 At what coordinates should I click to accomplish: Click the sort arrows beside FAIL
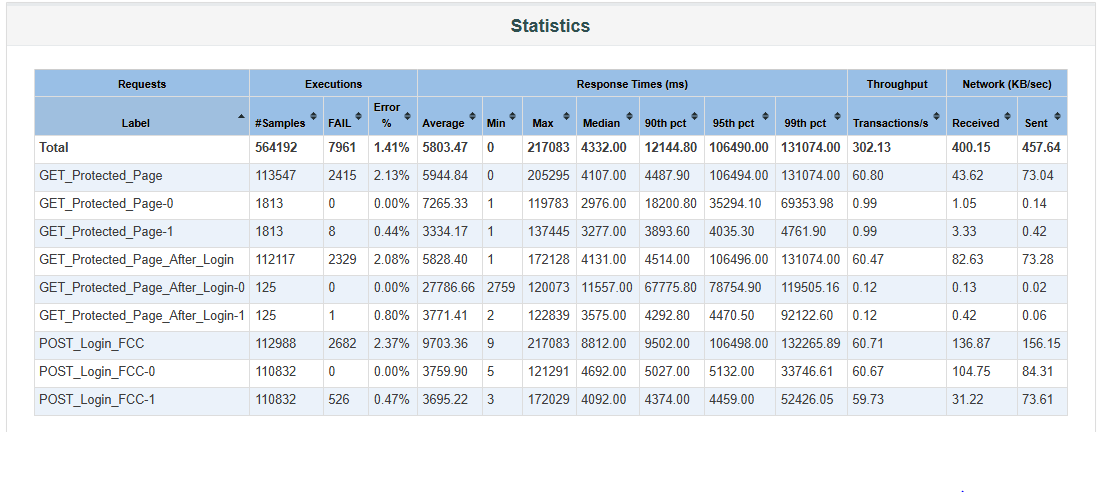coord(360,116)
